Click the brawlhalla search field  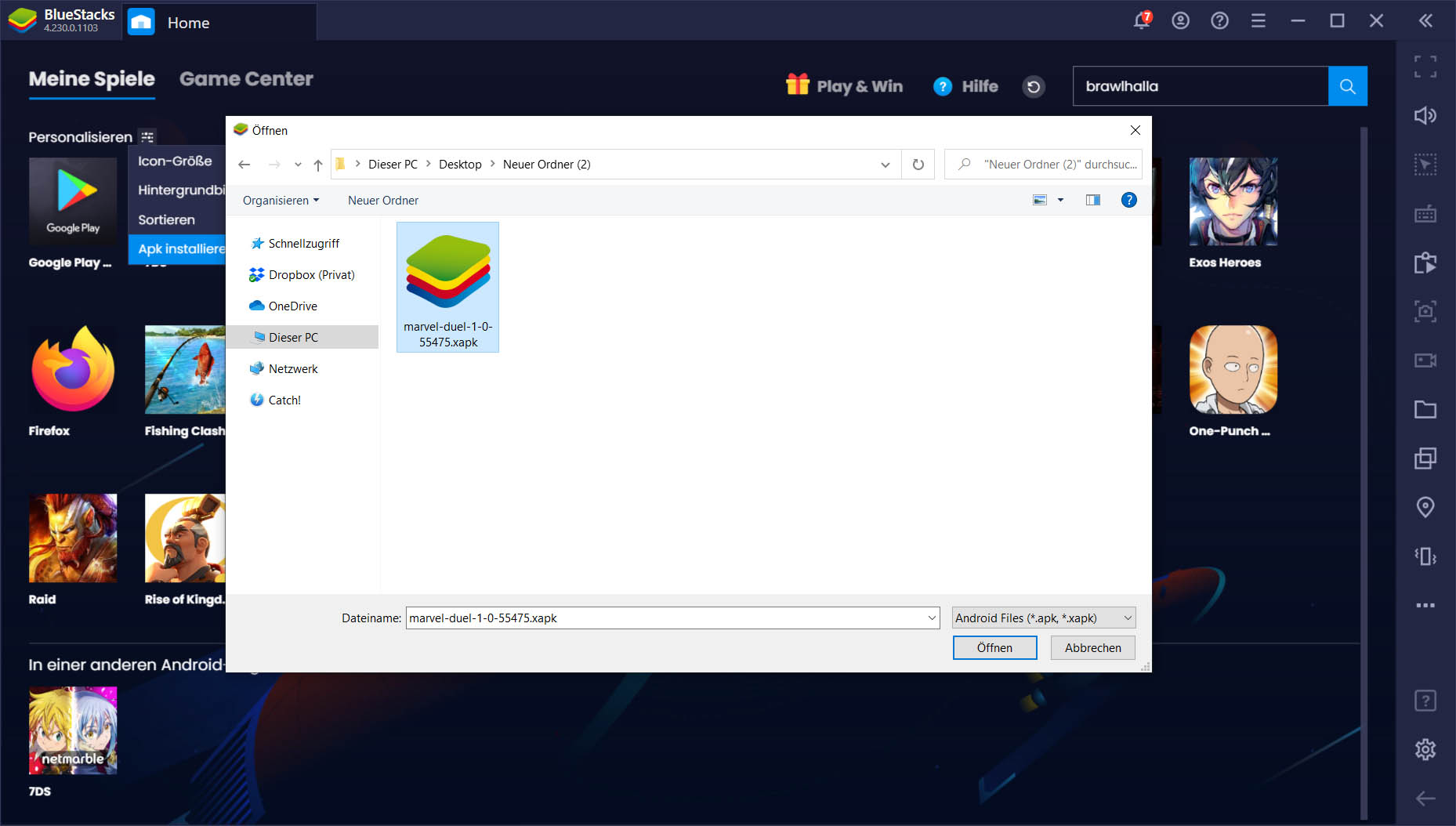[x=1201, y=86]
